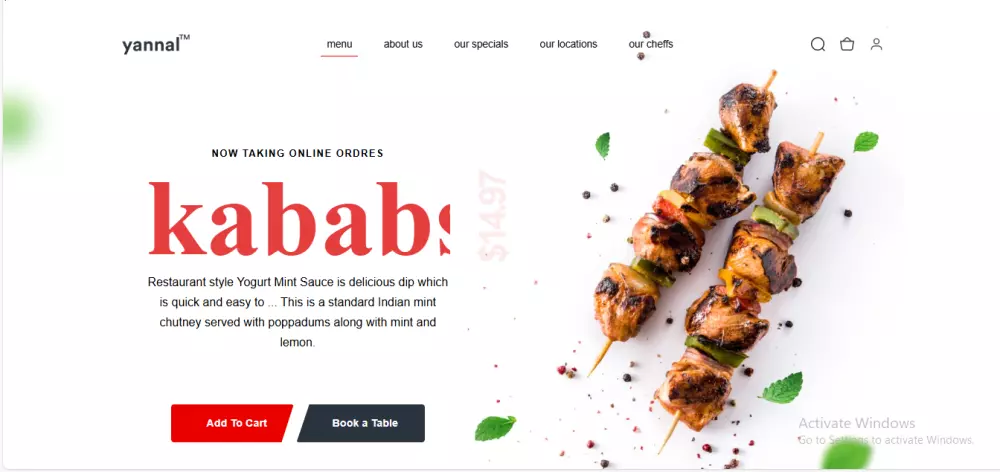This screenshot has height=472, width=1000.
Task: Click the NOW TAKING ONLINE ORDRES heading
Action: tap(297, 153)
